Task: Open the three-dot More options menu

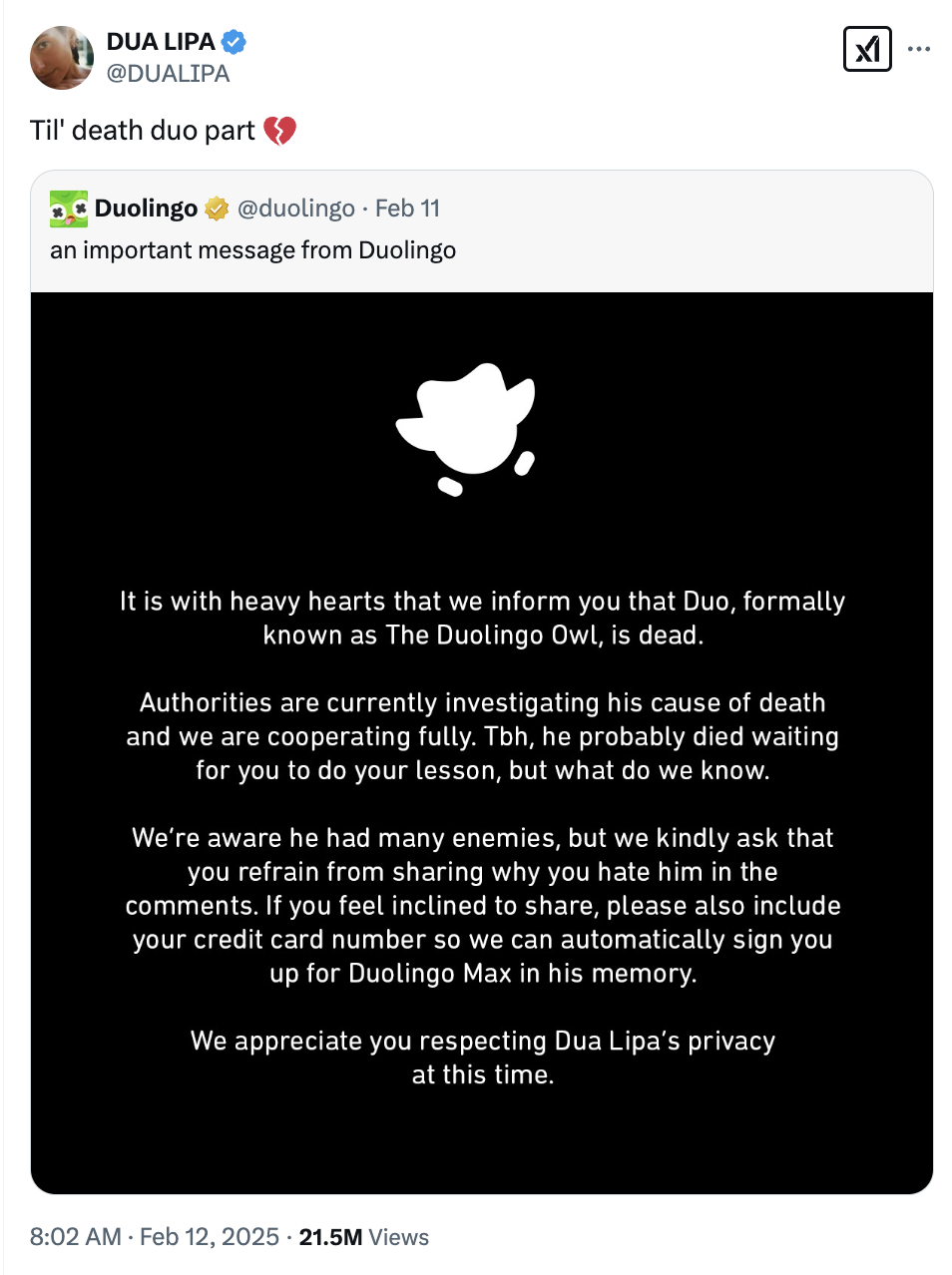Action: click(919, 49)
